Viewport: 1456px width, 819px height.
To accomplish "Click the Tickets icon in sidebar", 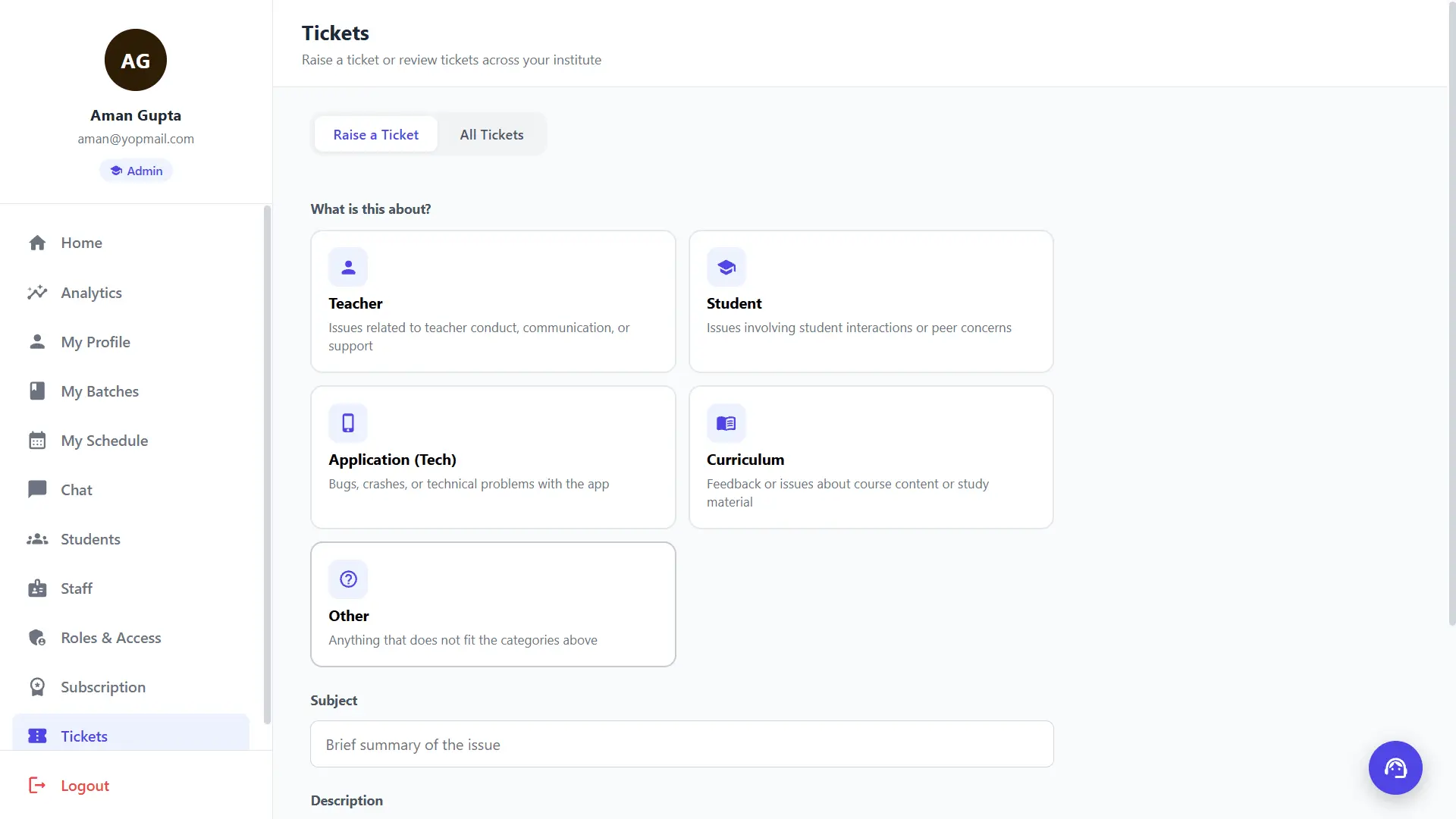I will (x=37, y=736).
